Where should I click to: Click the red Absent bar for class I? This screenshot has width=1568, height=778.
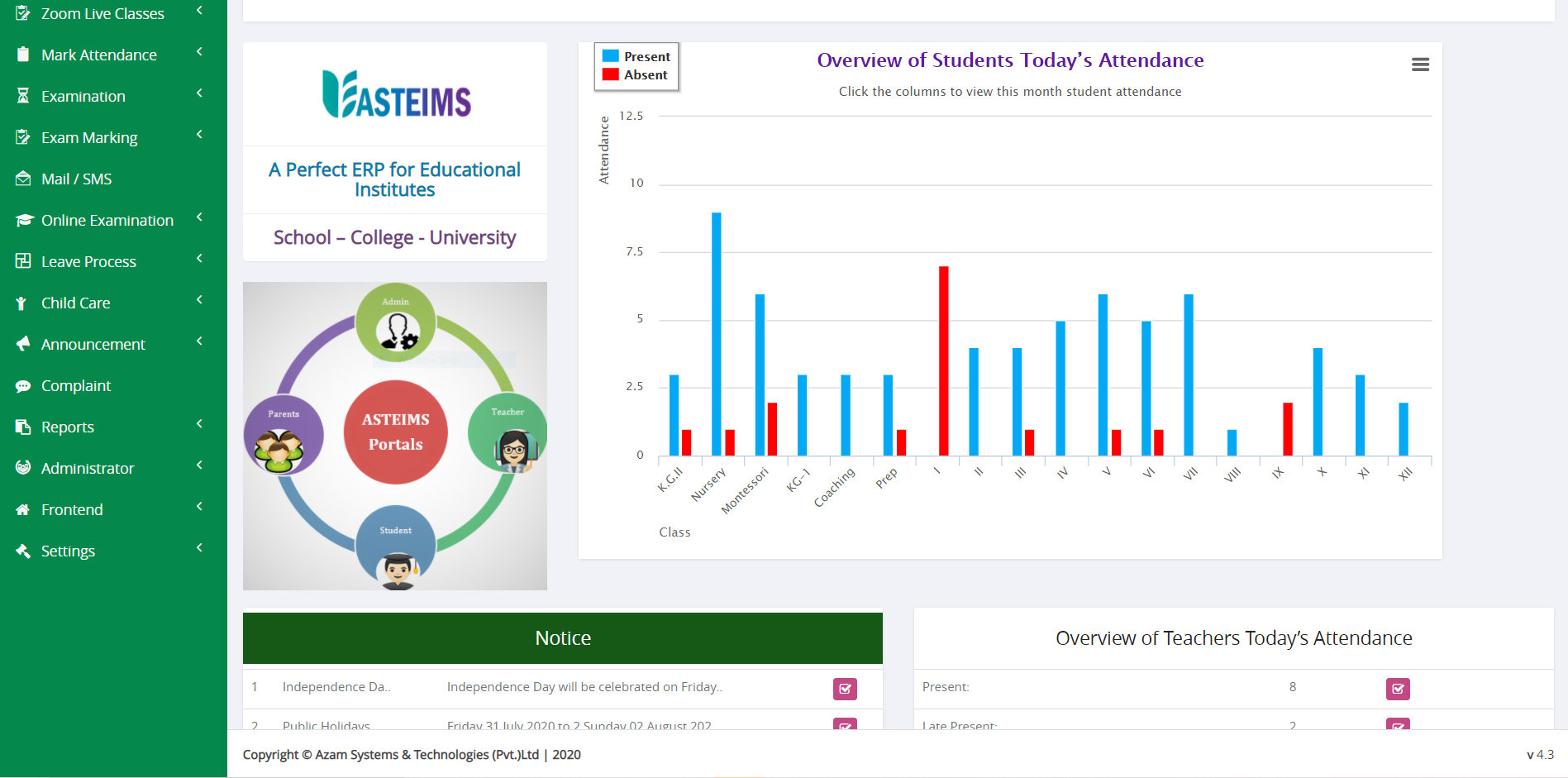943,360
